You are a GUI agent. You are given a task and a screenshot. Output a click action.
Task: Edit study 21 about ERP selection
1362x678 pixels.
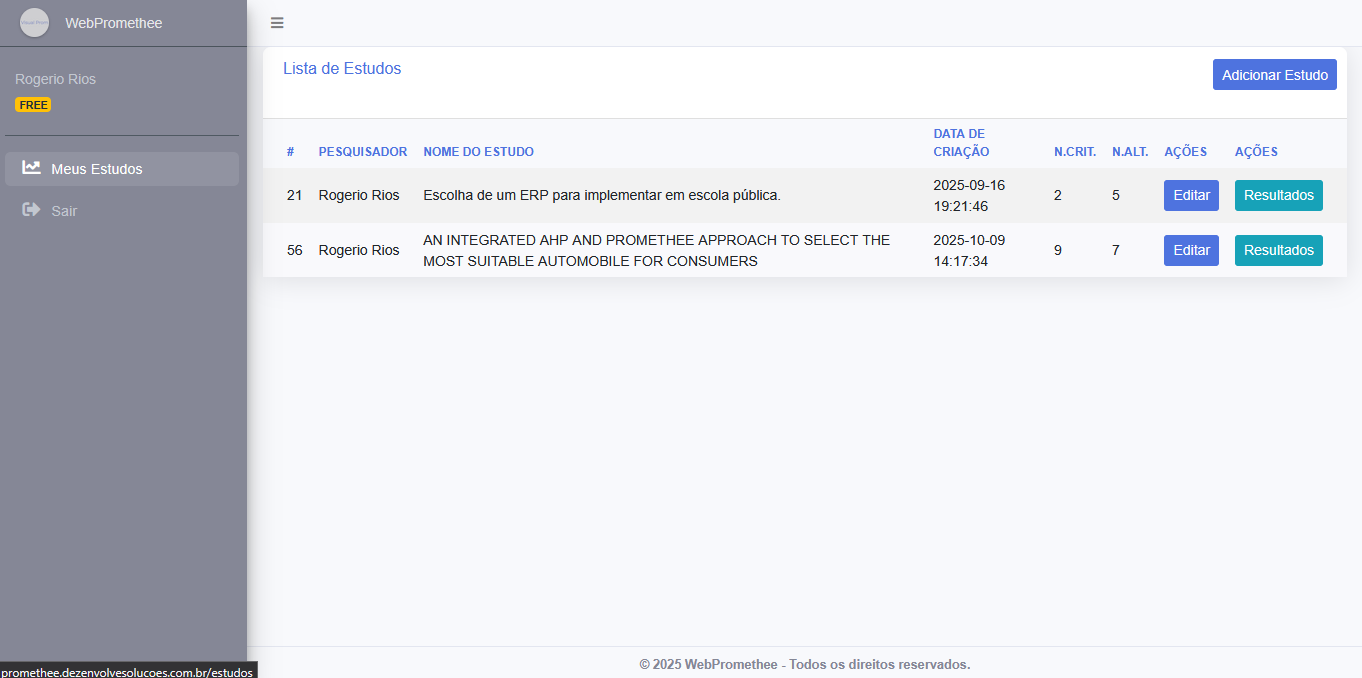1191,195
